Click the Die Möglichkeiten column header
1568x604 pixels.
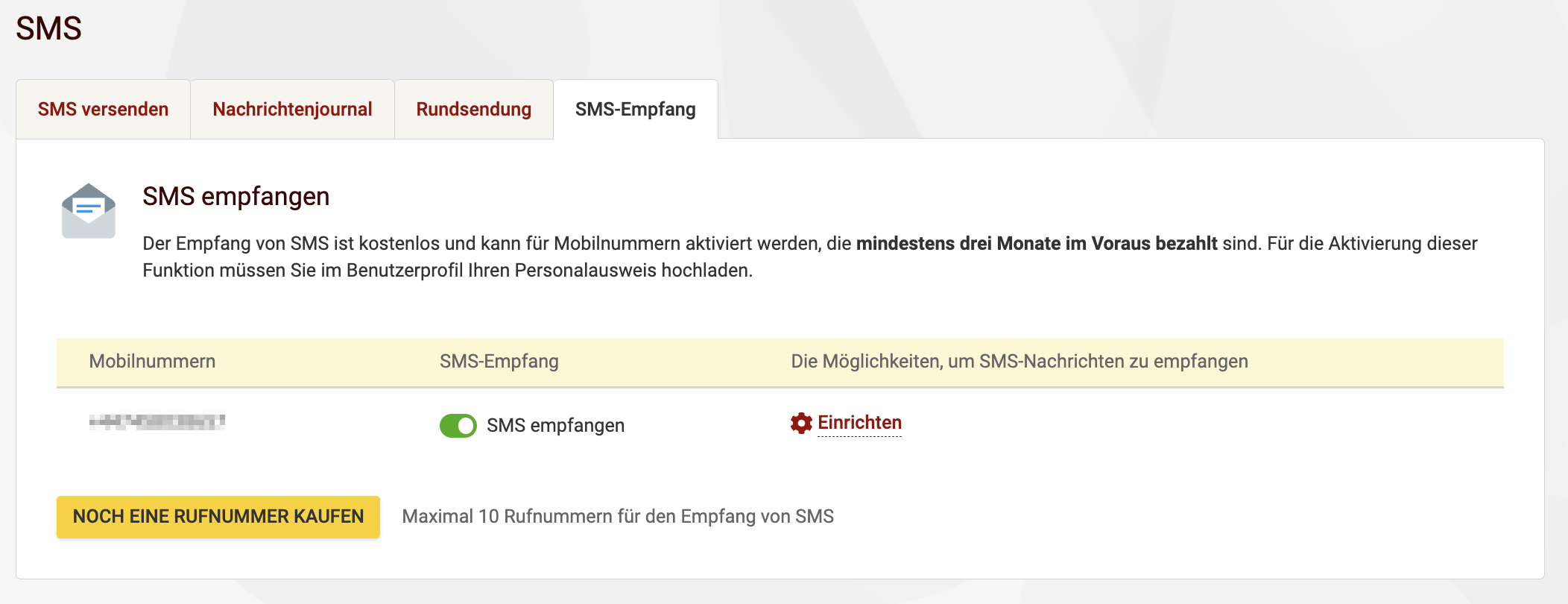coord(1019,362)
